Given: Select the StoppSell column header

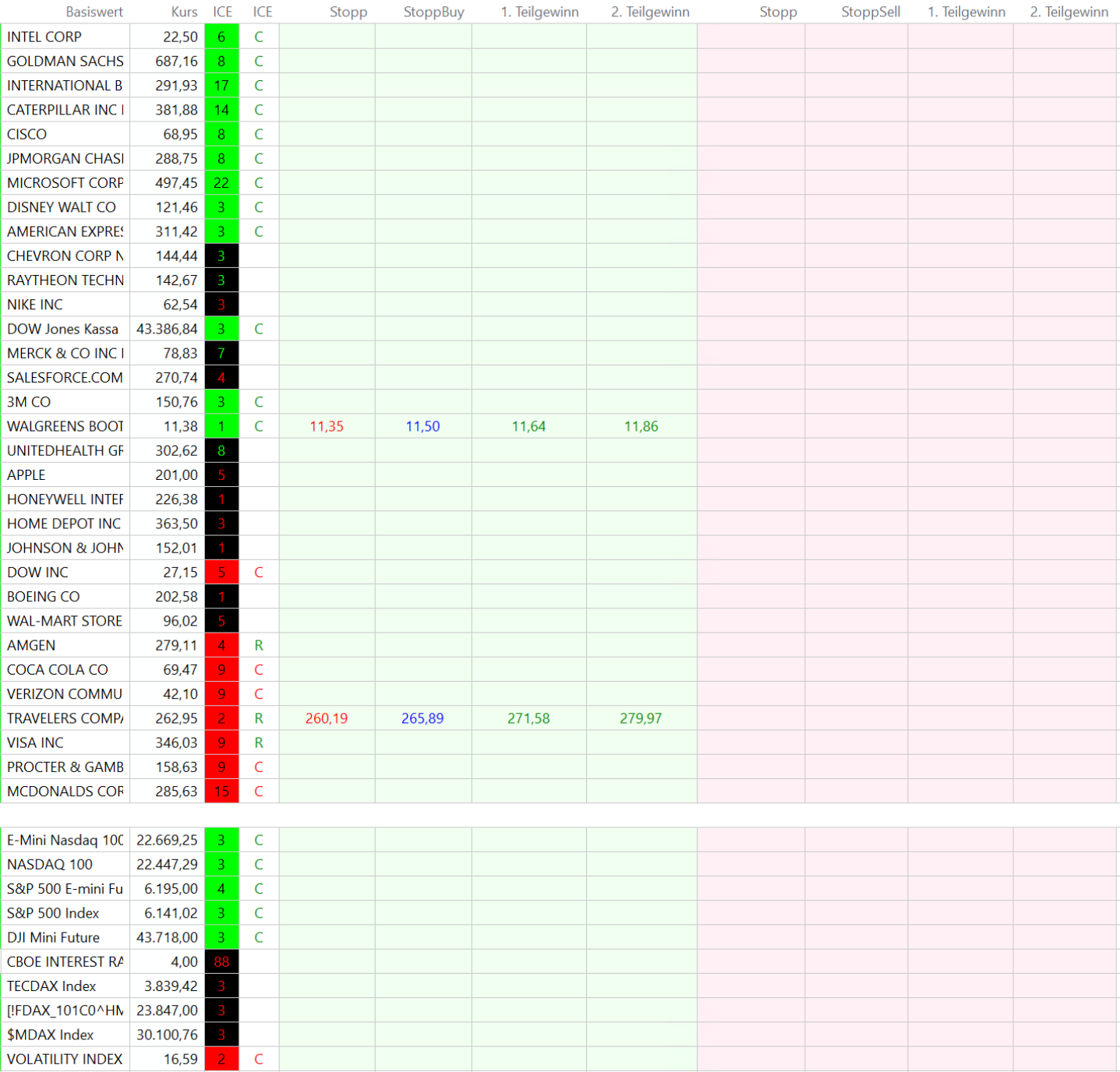Looking at the screenshot, I should pos(870,12).
